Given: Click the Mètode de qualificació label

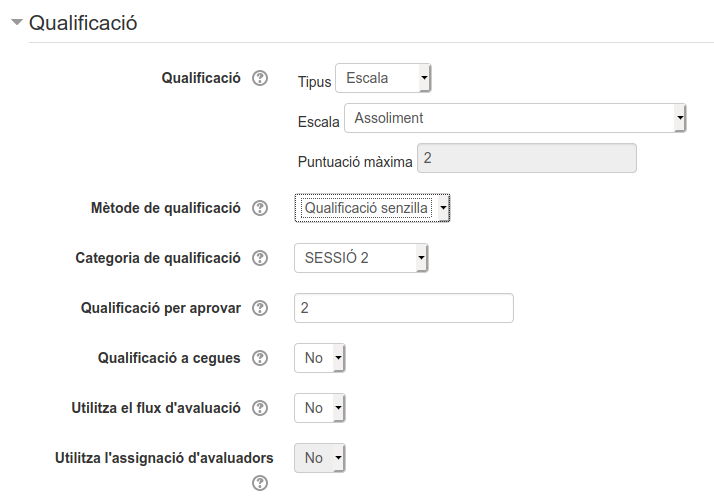Looking at the screenshot, I should 166,208.
